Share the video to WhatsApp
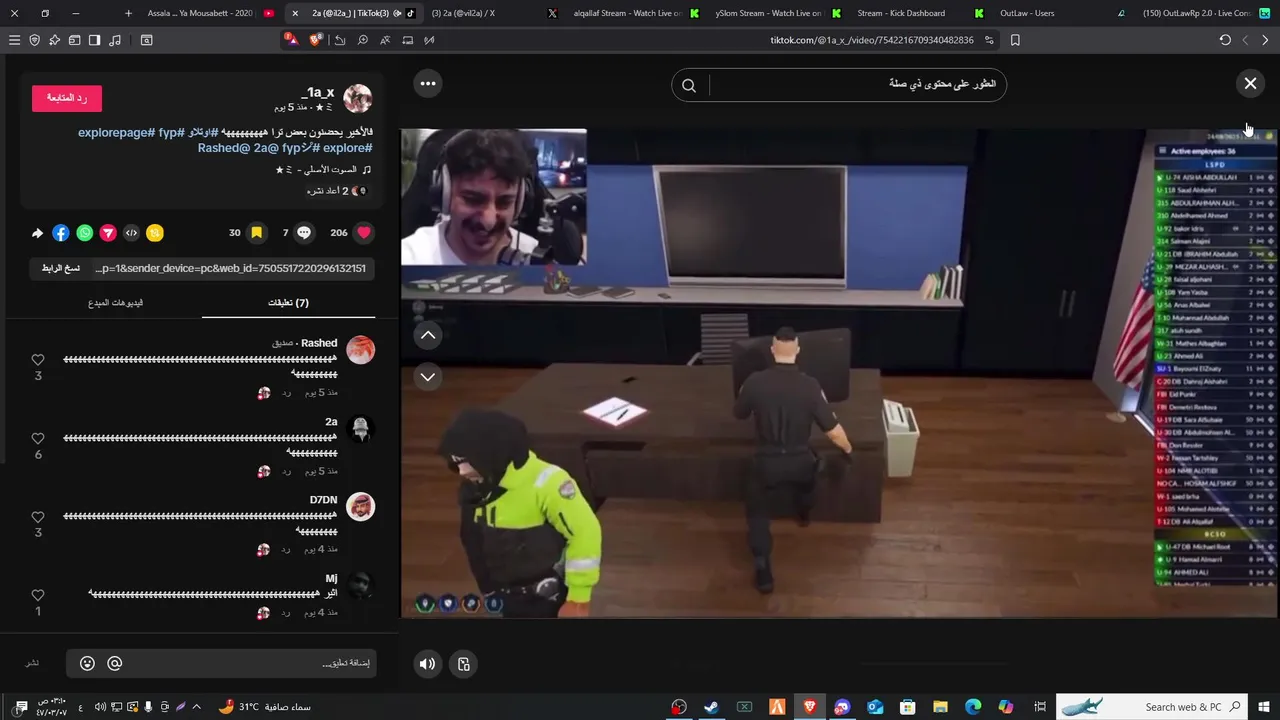The height and width of the screenshot is (720, 1280). click(85, 233)
